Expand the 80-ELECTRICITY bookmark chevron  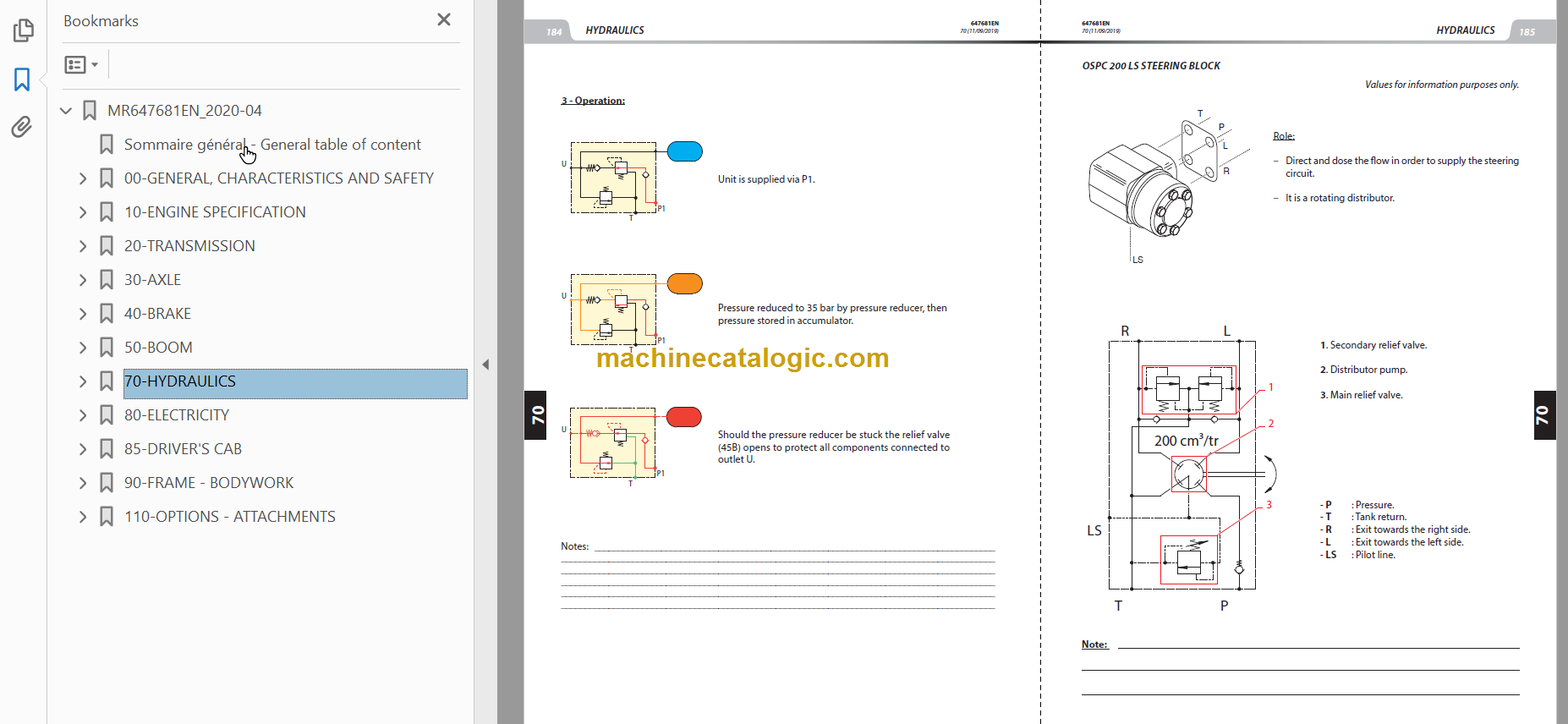click(x=83, y=415)
